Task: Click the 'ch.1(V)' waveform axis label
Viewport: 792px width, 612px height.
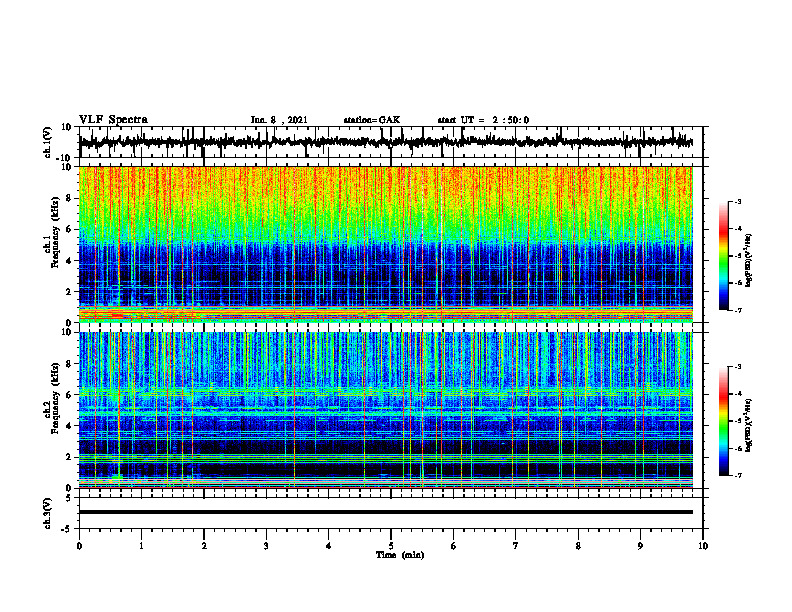Action: coord(48,142)
